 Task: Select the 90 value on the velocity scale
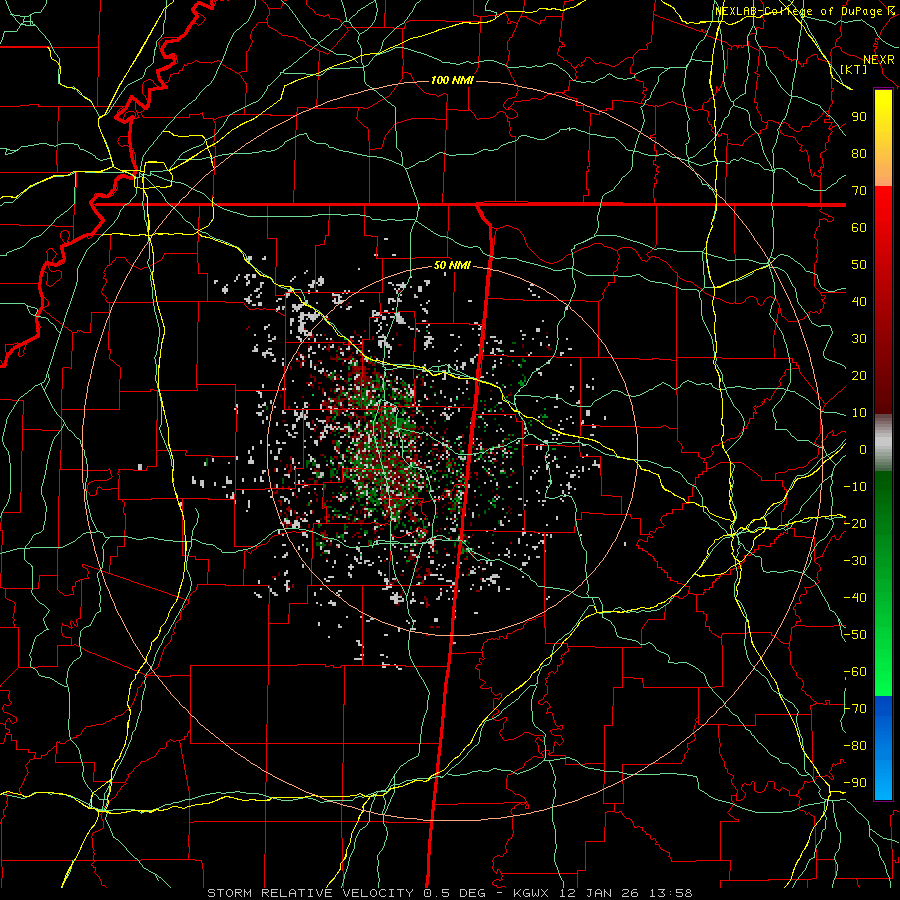pyautogui.click(x=859, y=117)
